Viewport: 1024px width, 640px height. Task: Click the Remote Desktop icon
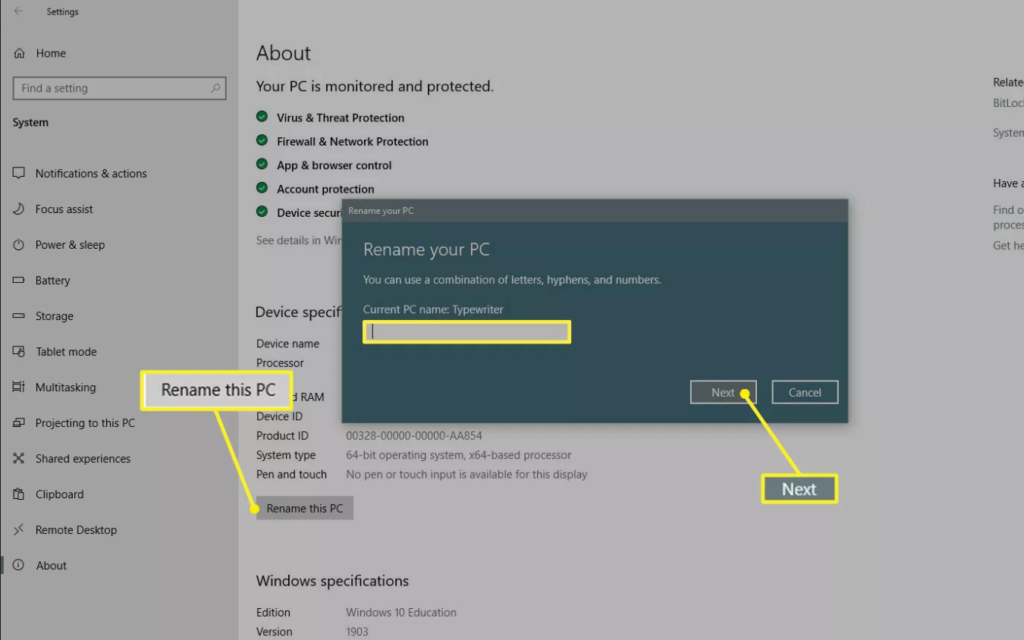(18, 530)
